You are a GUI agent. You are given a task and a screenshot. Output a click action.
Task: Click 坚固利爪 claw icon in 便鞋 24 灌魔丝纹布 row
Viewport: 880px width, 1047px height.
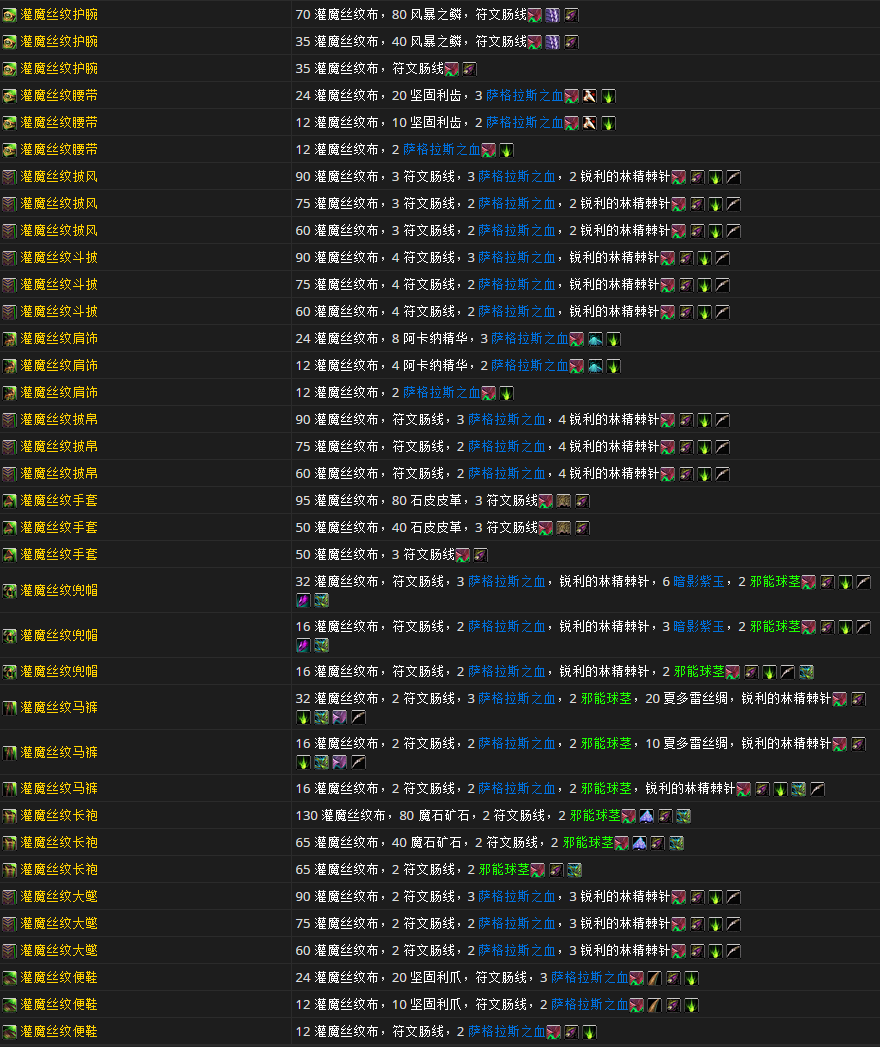(x=655, y=978)
